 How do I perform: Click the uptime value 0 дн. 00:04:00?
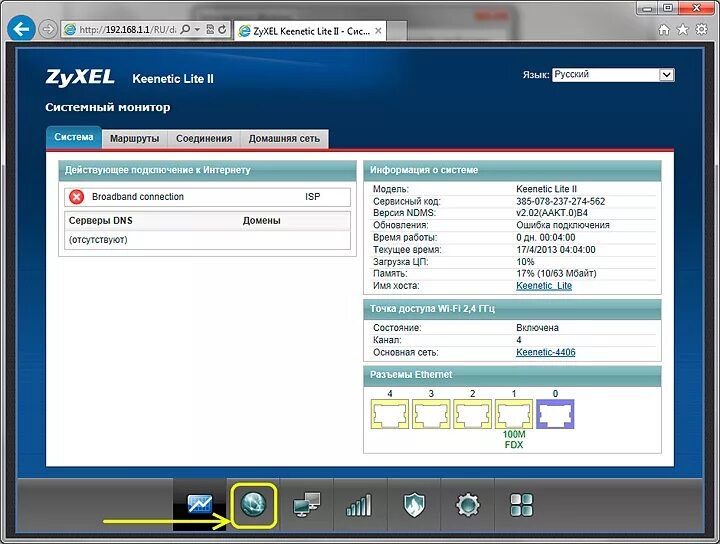click(x=546, y=237)
